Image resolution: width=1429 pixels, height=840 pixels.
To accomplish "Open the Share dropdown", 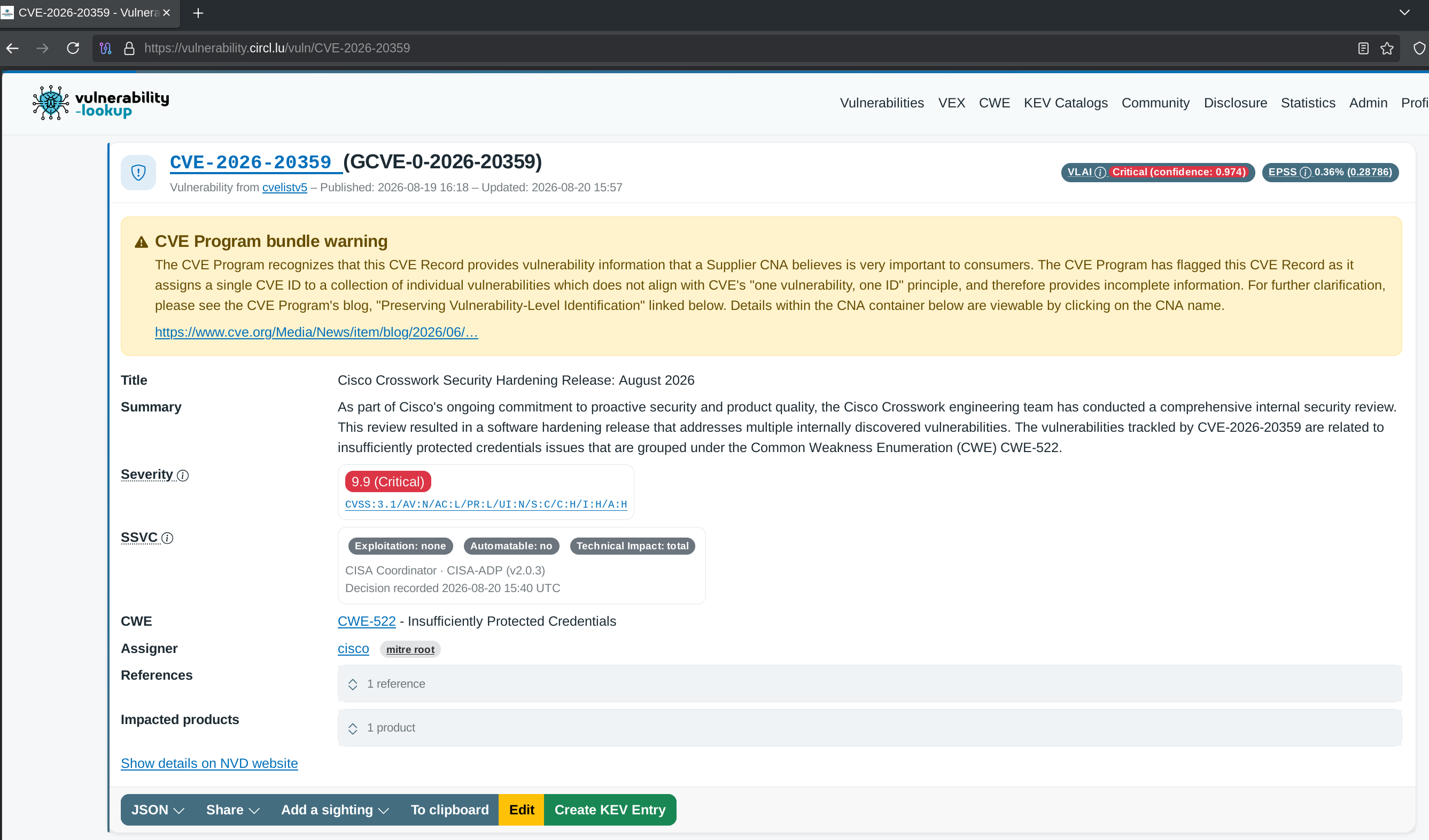I will point(232,810).
